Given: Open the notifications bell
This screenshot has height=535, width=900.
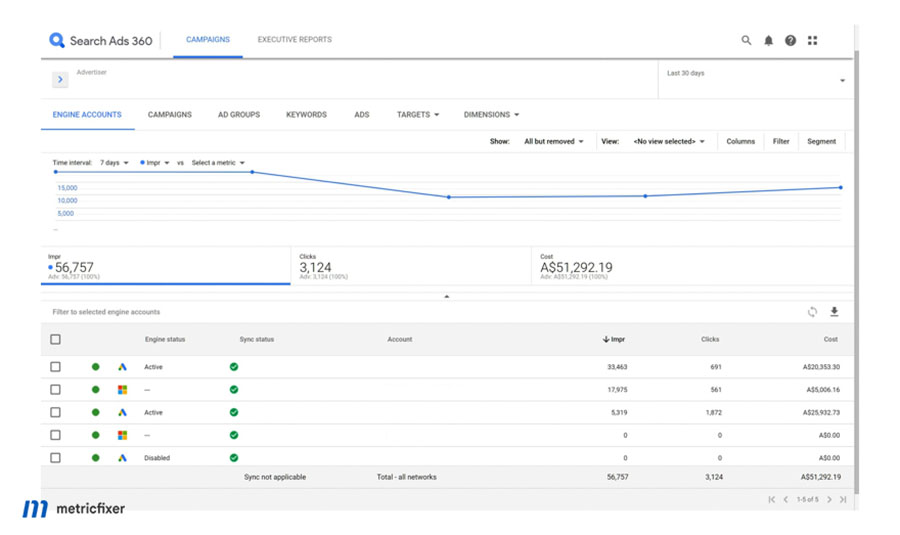Looking at the screenshot, I should coord(768,40).
